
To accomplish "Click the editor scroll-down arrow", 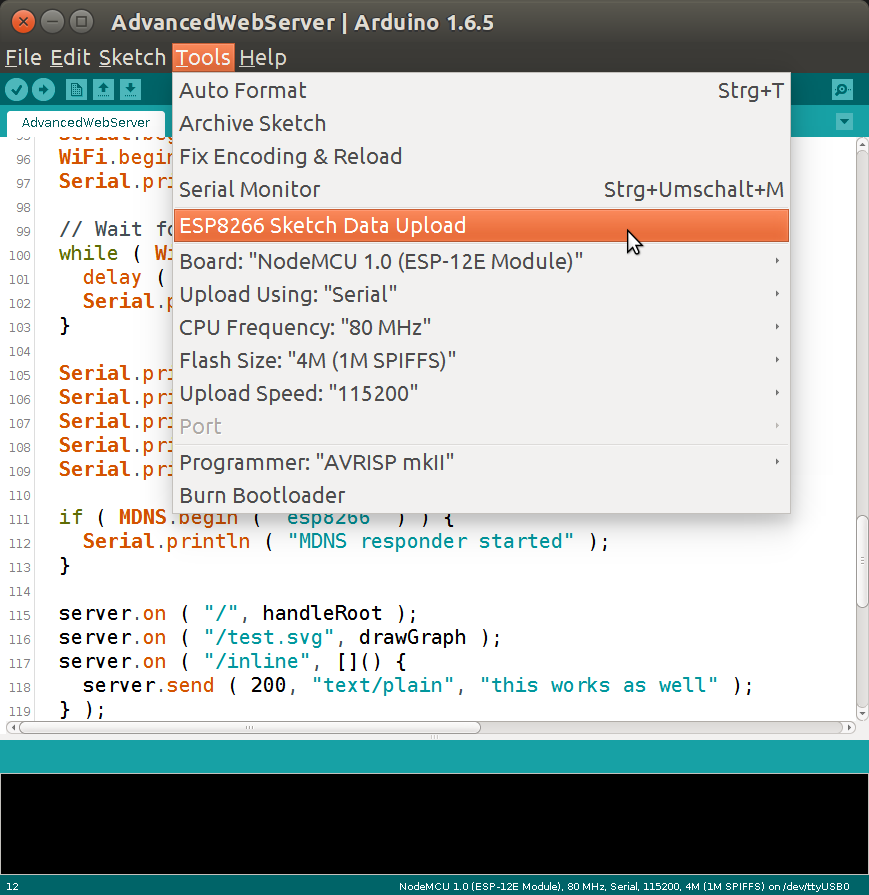I will (862, 713).
